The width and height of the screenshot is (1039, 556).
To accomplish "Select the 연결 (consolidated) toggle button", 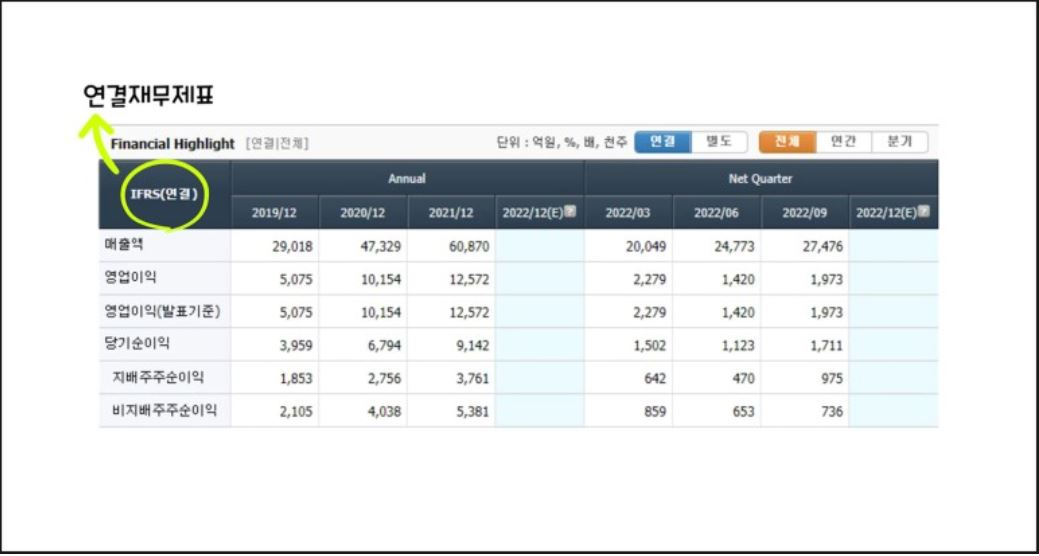I will coord(663,142).
